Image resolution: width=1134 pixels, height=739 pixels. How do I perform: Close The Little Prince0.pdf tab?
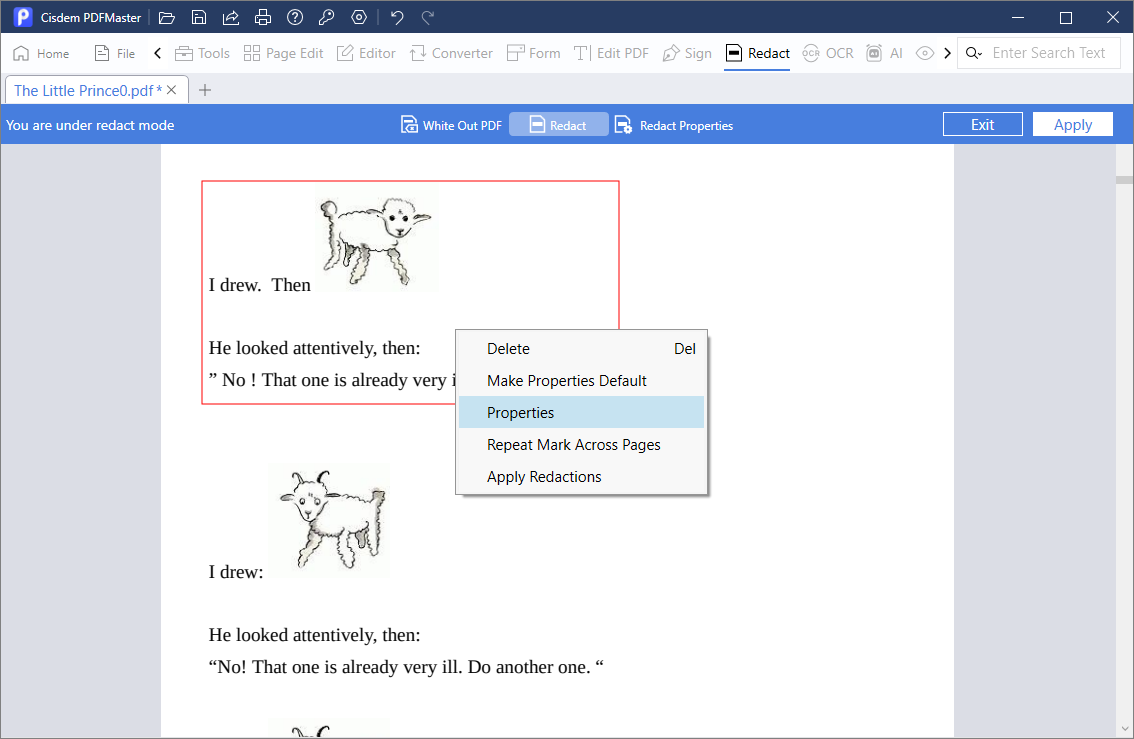171,90
